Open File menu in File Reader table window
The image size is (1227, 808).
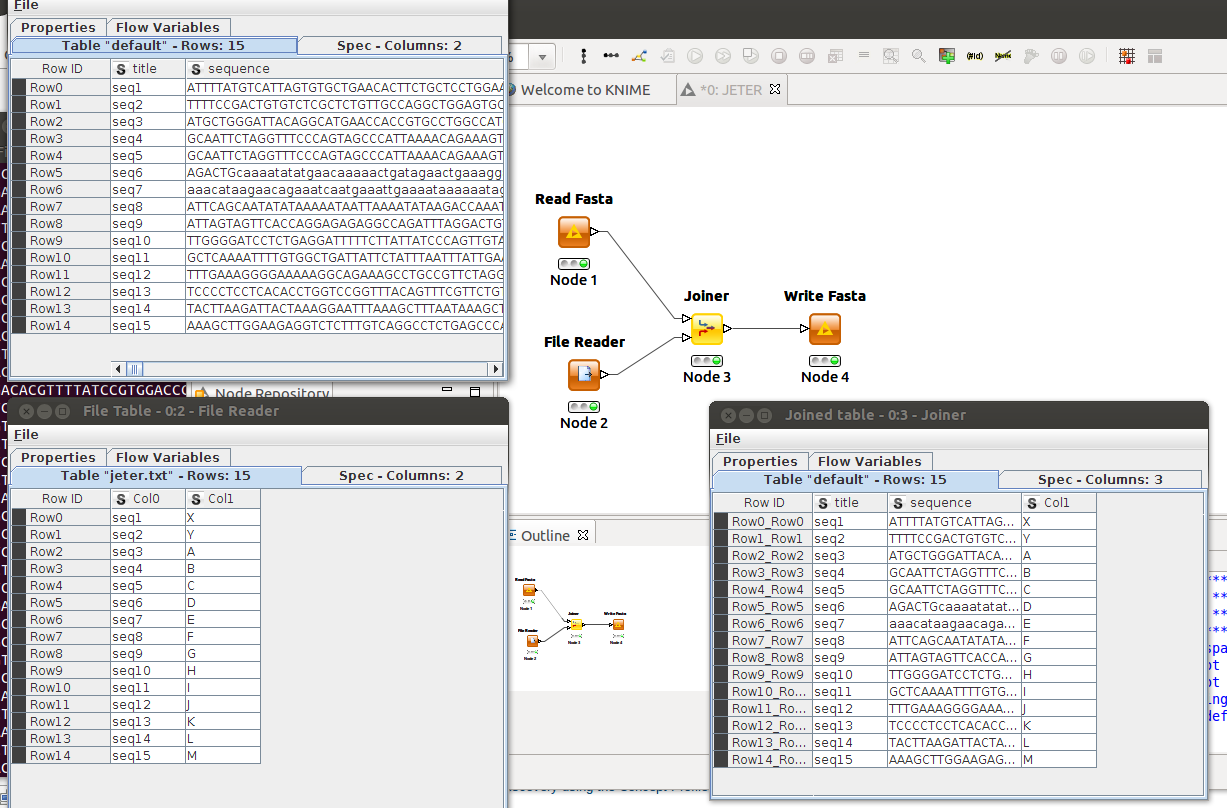pyautogui.click(x=26, y=434)
